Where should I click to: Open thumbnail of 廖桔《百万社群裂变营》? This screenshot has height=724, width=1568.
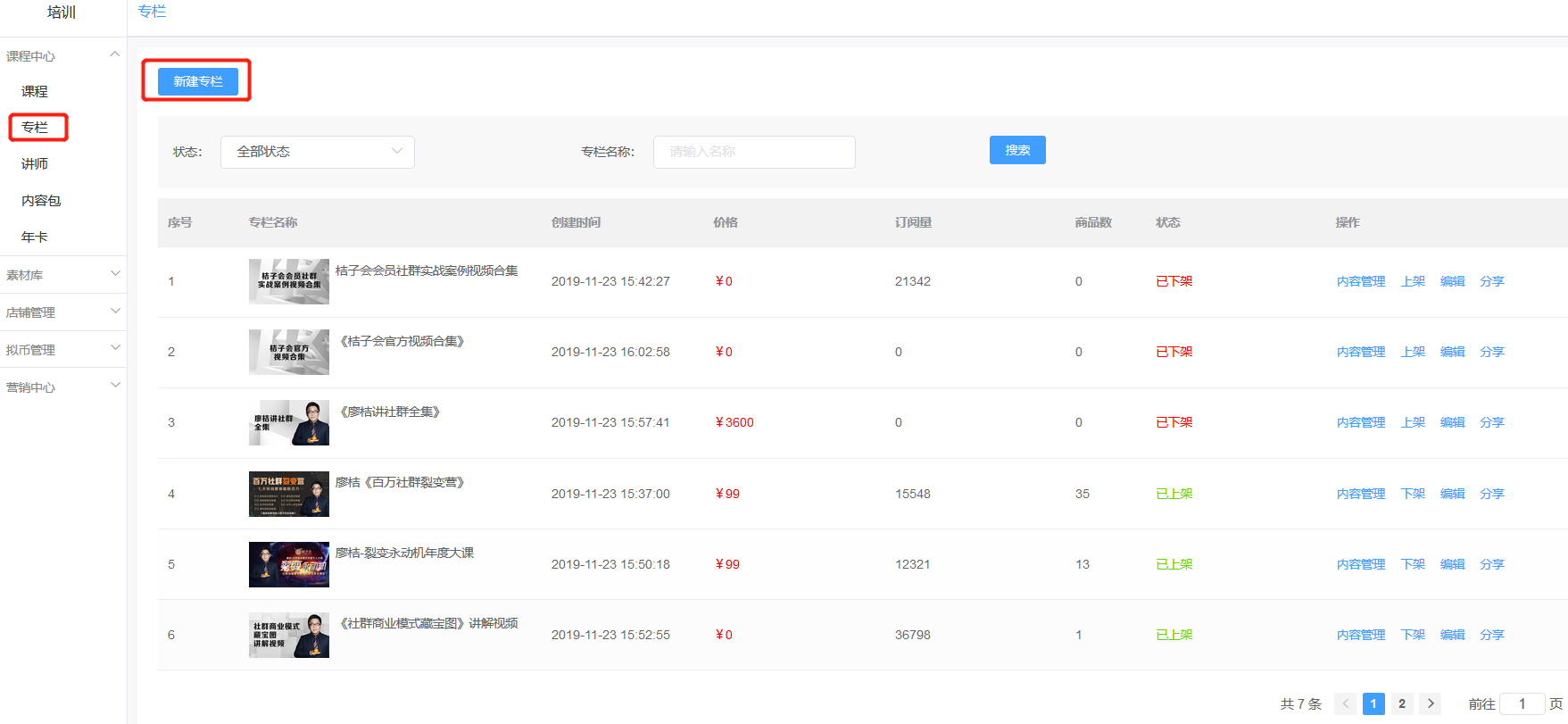(288, 494)
